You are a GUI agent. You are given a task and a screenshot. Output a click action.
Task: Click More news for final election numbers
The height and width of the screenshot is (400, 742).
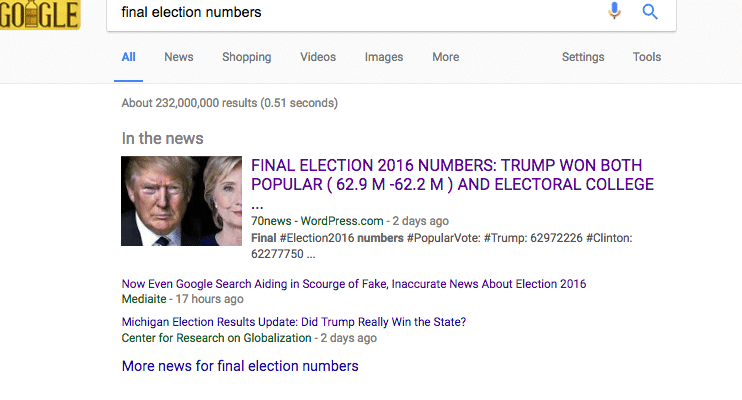pos(240,366)
